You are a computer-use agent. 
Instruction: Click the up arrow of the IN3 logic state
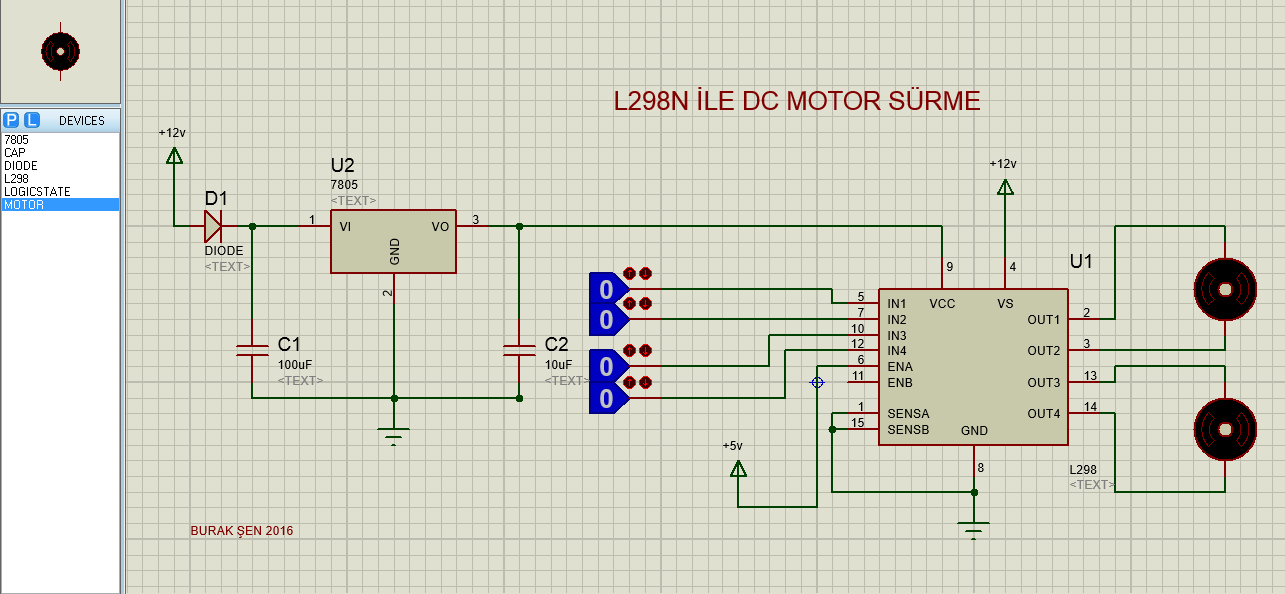(630, 351)
